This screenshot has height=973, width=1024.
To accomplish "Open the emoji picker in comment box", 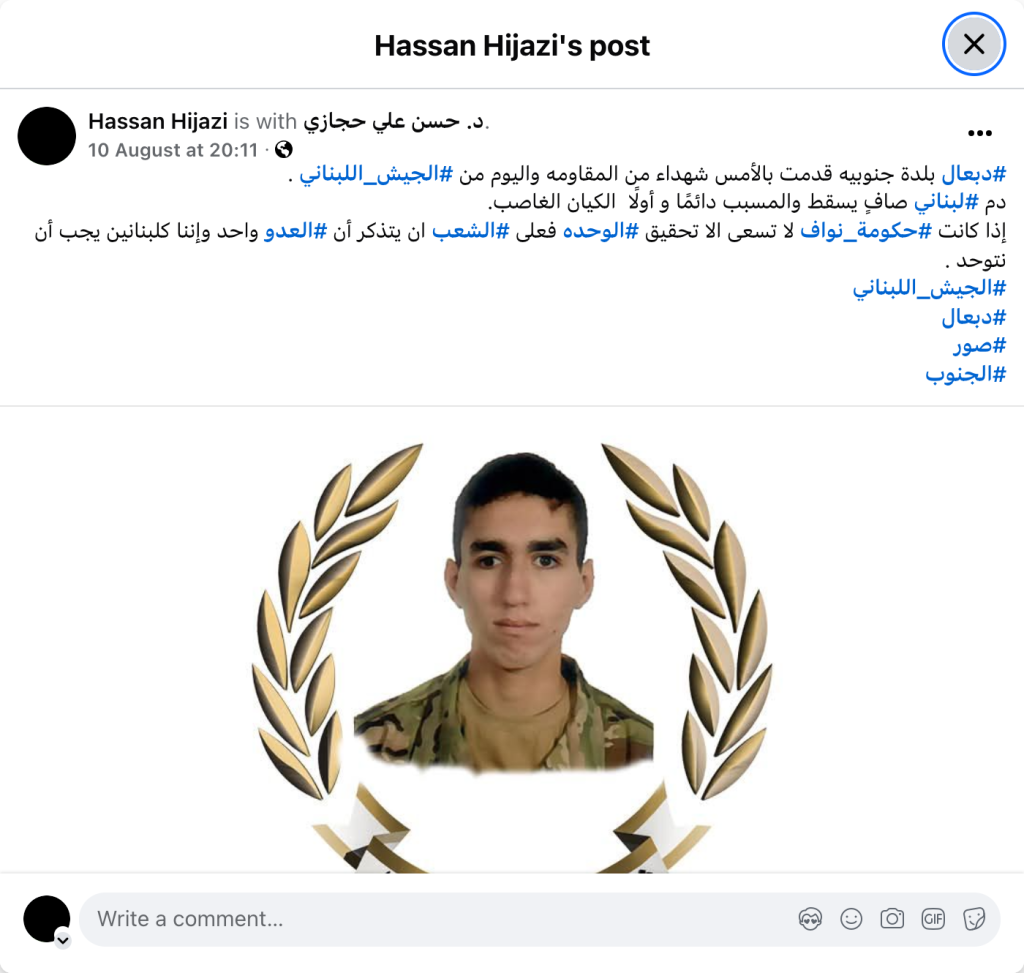I will [851, 919].
